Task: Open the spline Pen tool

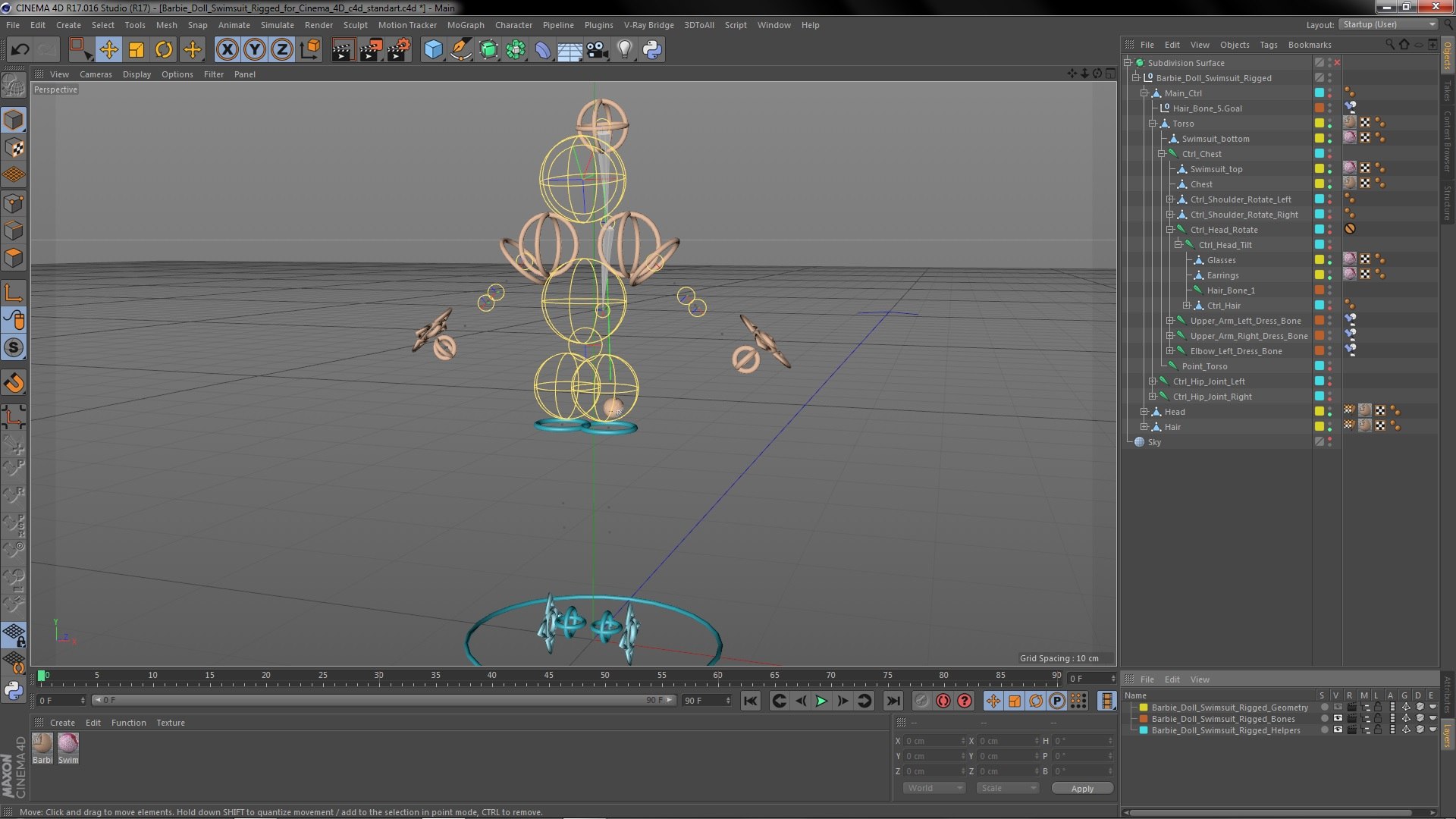Action: (460, 50)
